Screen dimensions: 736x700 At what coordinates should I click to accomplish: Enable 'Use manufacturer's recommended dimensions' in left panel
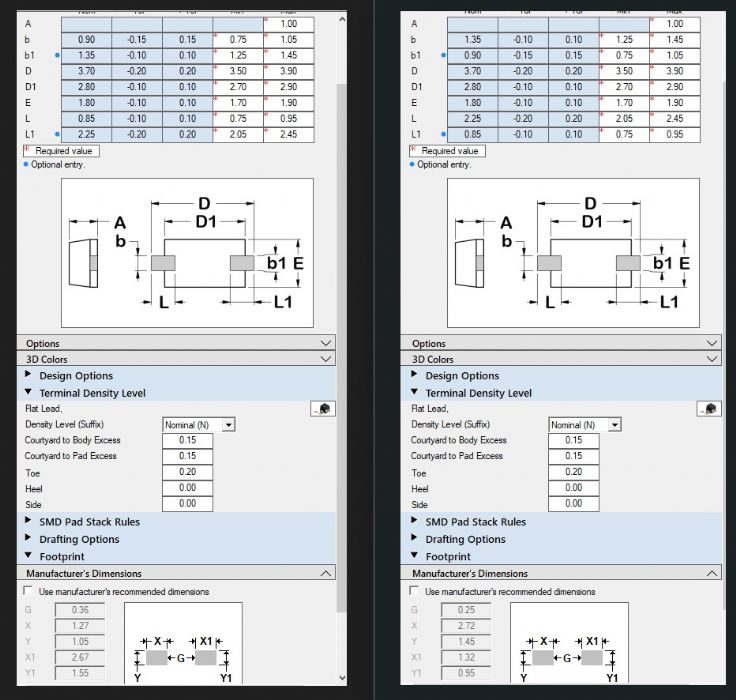[29, 592]
